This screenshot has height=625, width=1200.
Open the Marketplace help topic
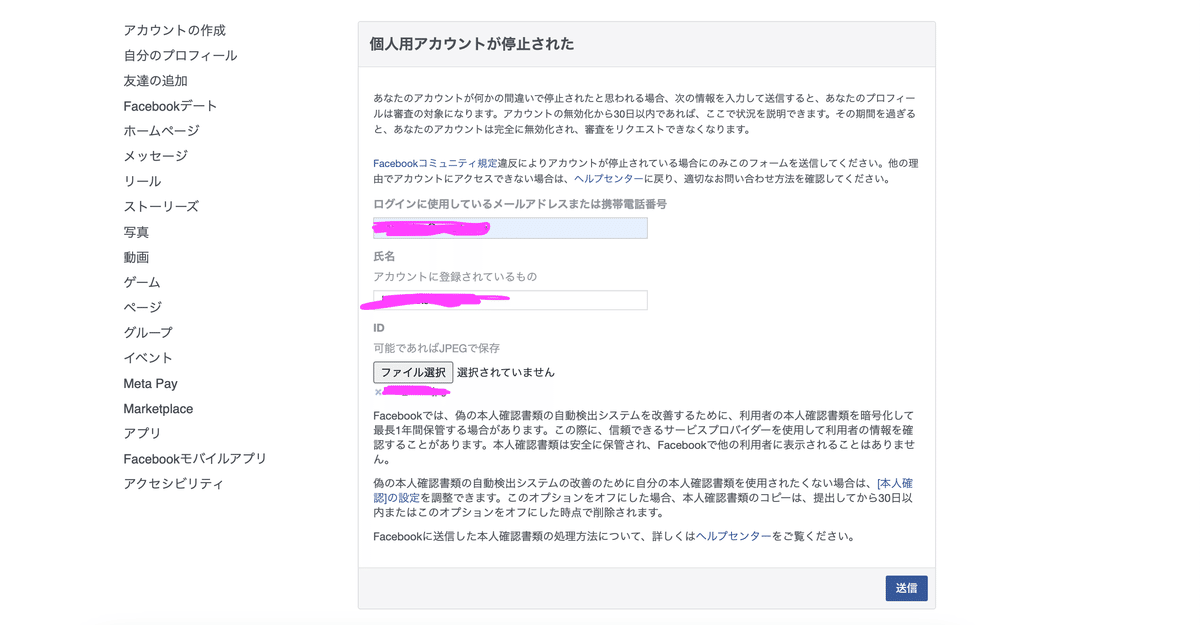coord(158,408)
